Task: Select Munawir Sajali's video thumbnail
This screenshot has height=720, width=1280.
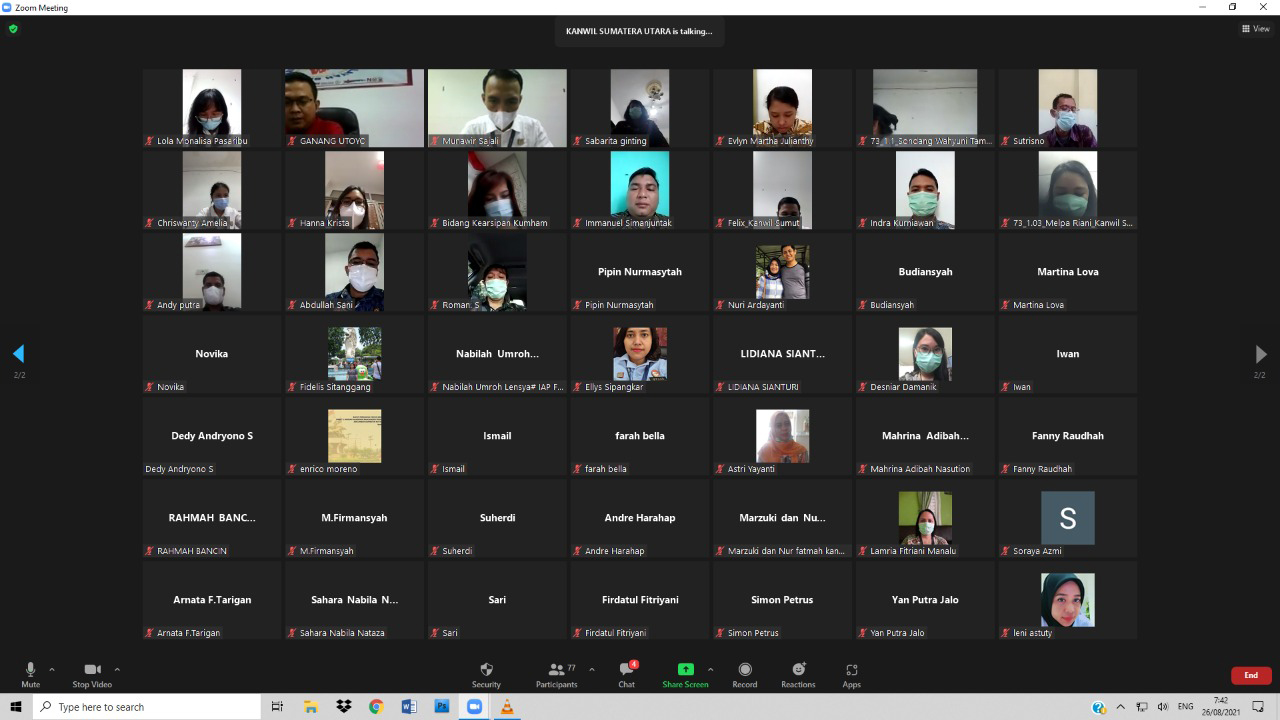Action: point(497,108)
